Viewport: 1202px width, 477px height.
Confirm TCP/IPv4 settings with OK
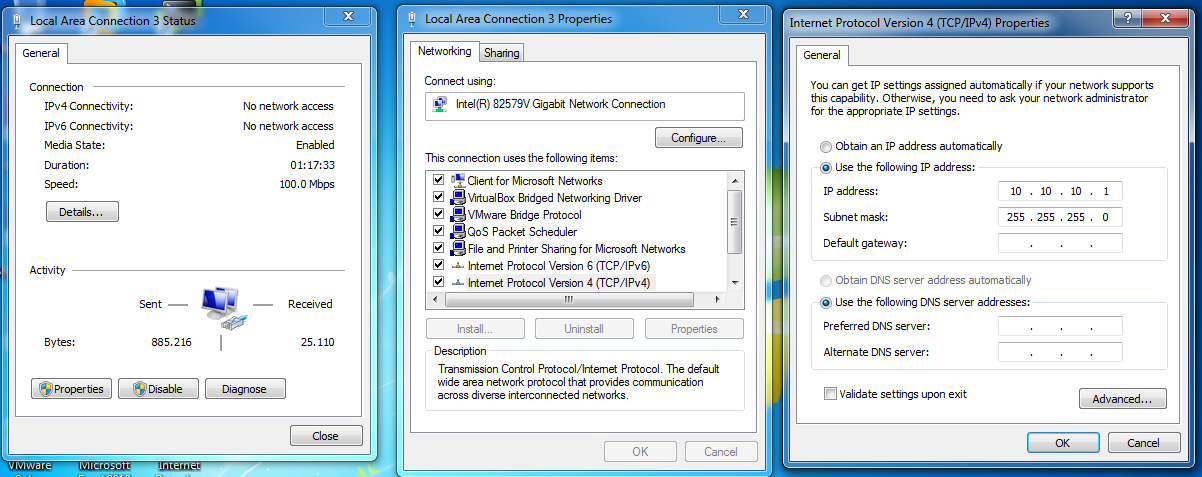coord(1063,442)
